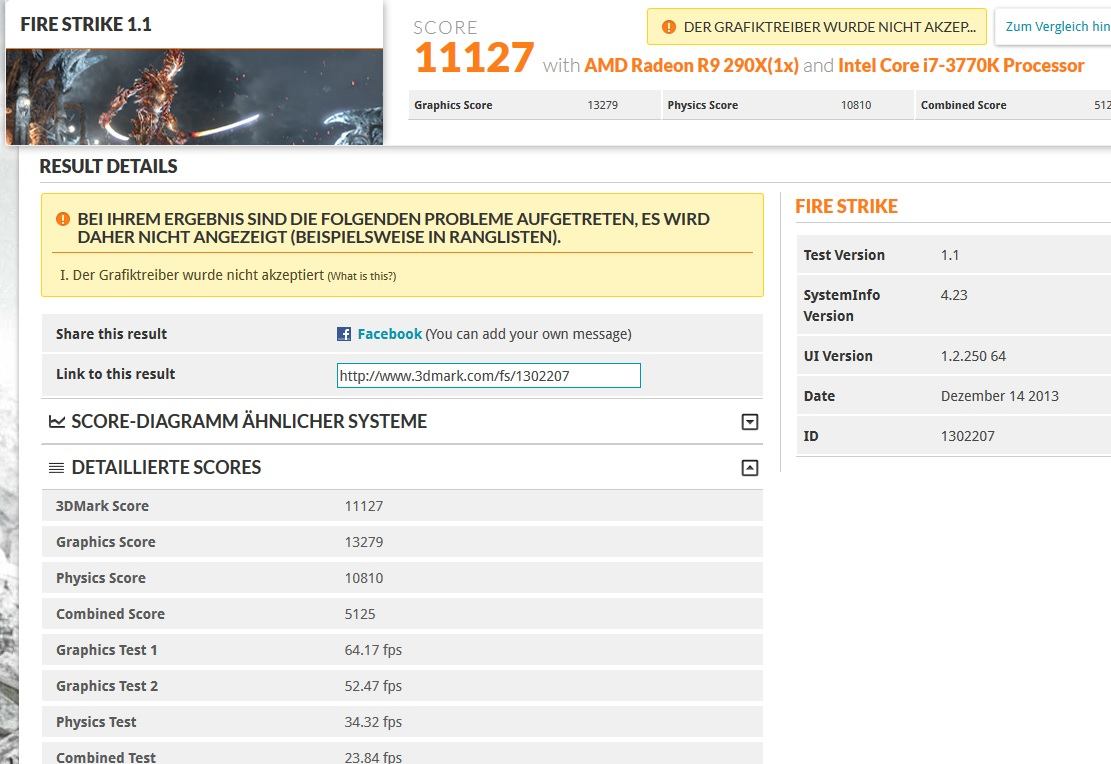The width and height of the screenshot is (1111, 764).
Task: Click the warning icon beside BEI IHREM ERGEBNIS
Action: click(x=62, y=219)
